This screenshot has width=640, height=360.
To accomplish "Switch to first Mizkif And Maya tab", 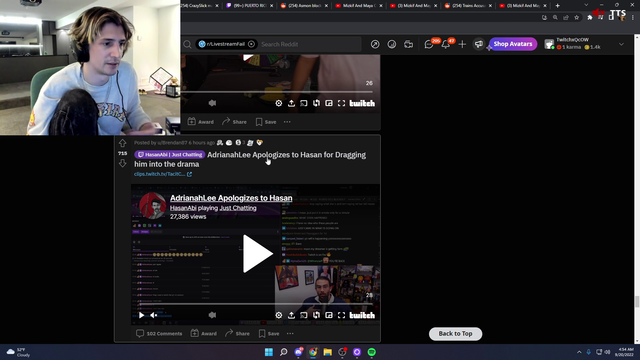I will point(358,6).
